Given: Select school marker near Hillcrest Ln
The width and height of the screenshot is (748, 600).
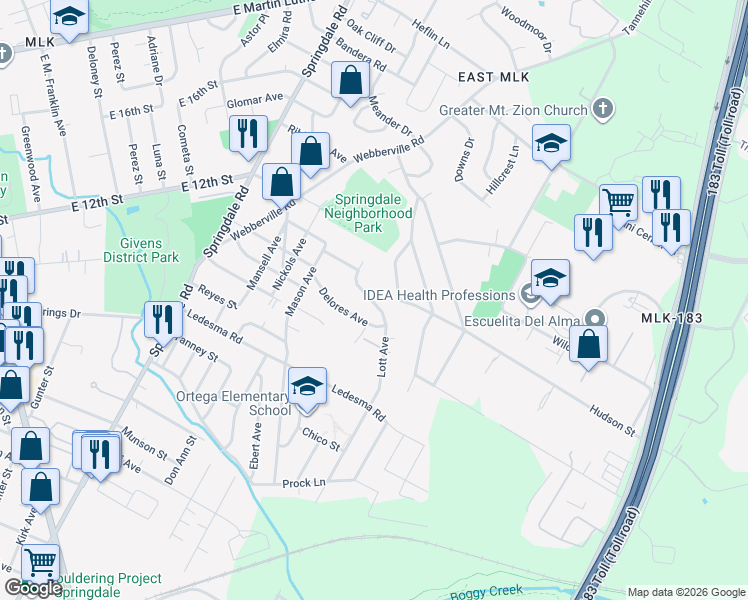Looking at the screenshot, I should click(x=551, y=144).
